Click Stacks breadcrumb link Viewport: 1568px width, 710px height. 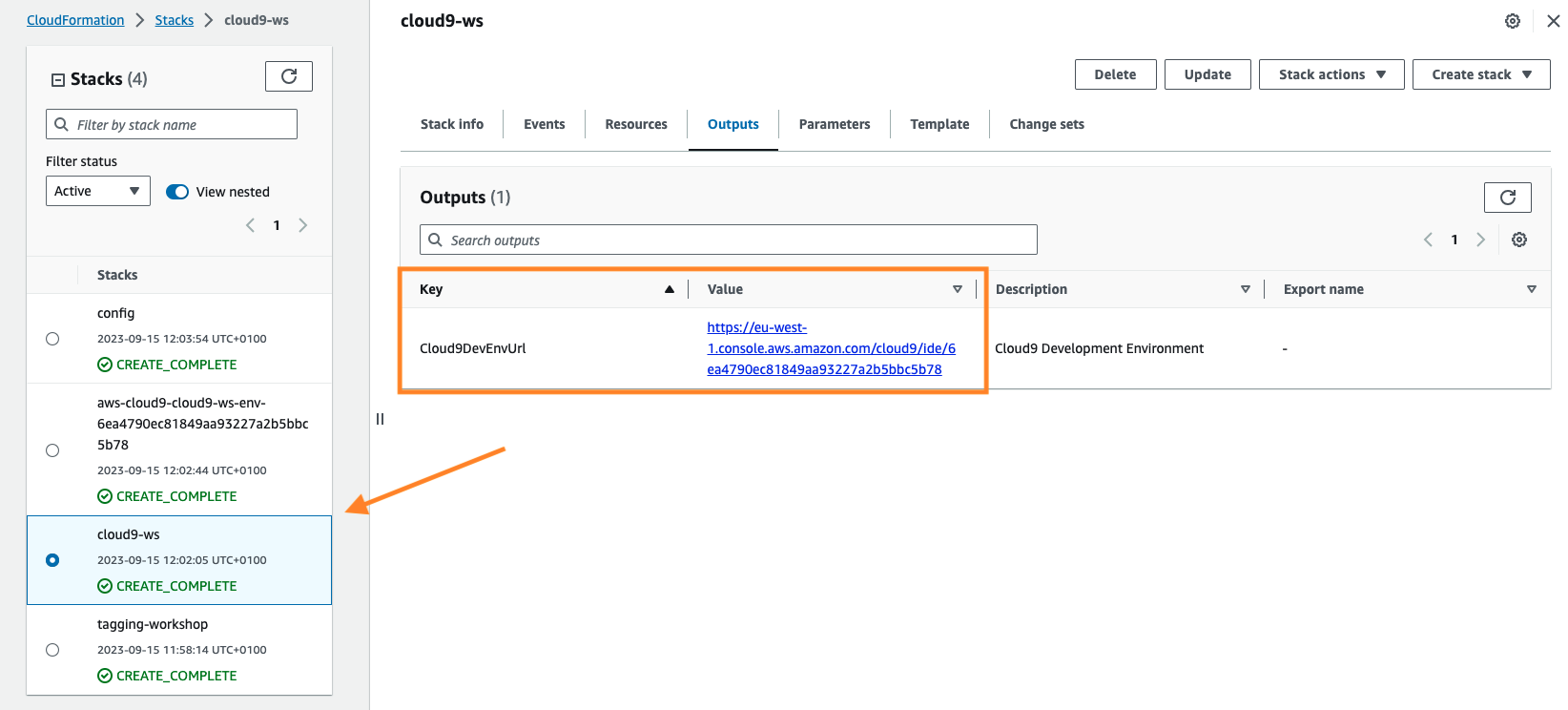pos(175,20)
